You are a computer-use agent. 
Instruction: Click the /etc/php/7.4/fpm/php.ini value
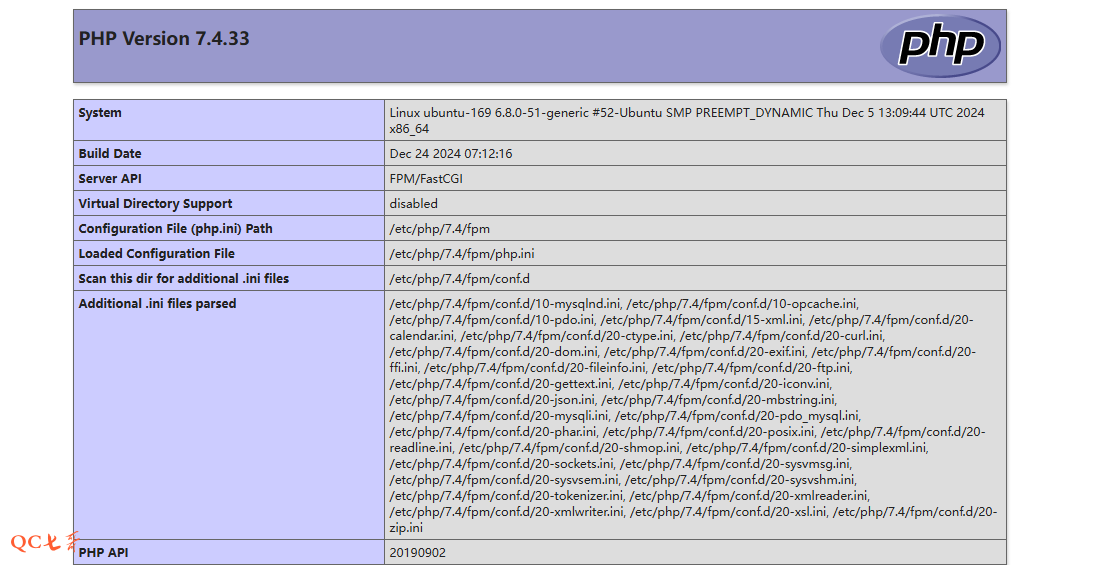(461, 254)
